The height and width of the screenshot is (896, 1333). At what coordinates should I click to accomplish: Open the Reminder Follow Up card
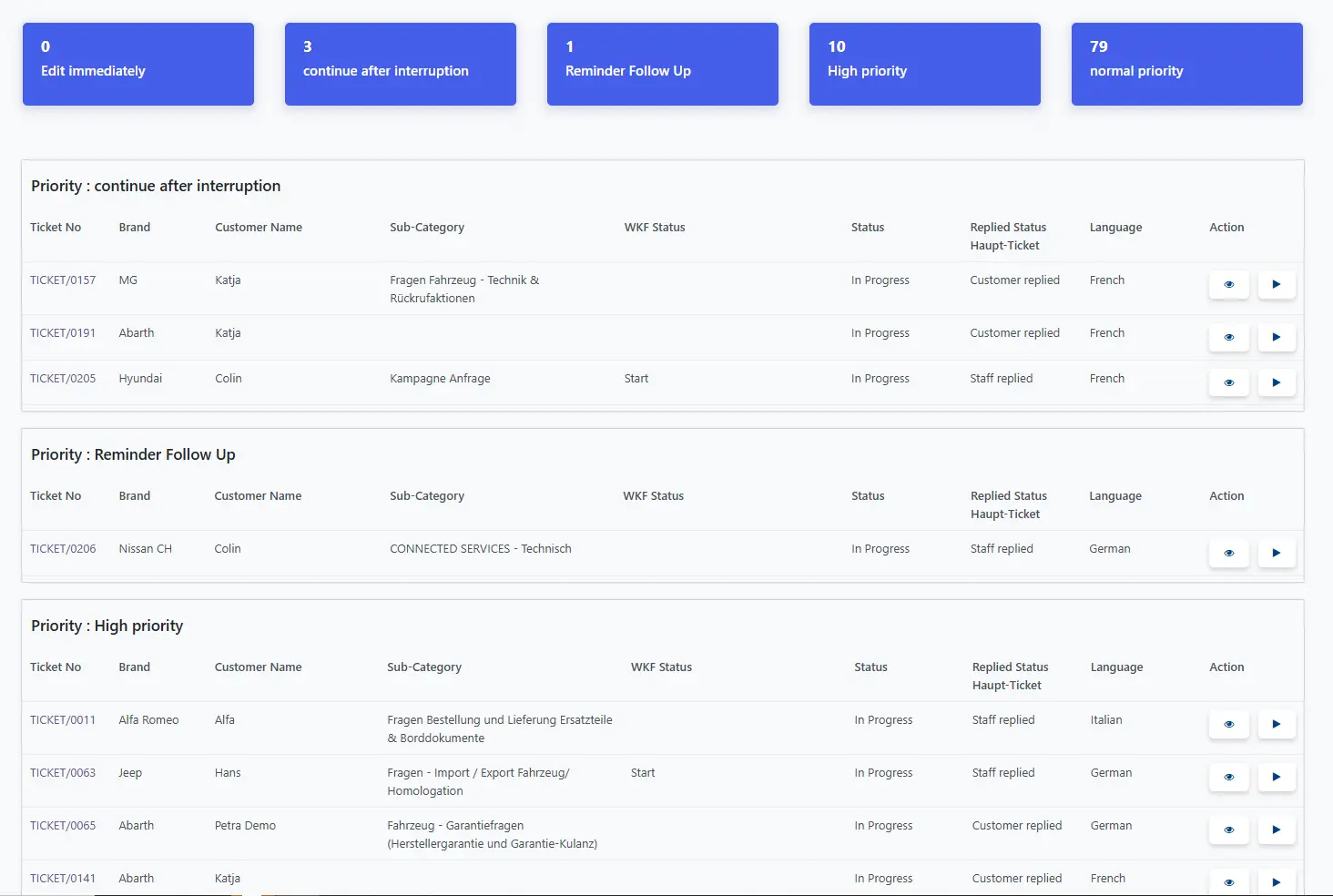click(663, 64)
